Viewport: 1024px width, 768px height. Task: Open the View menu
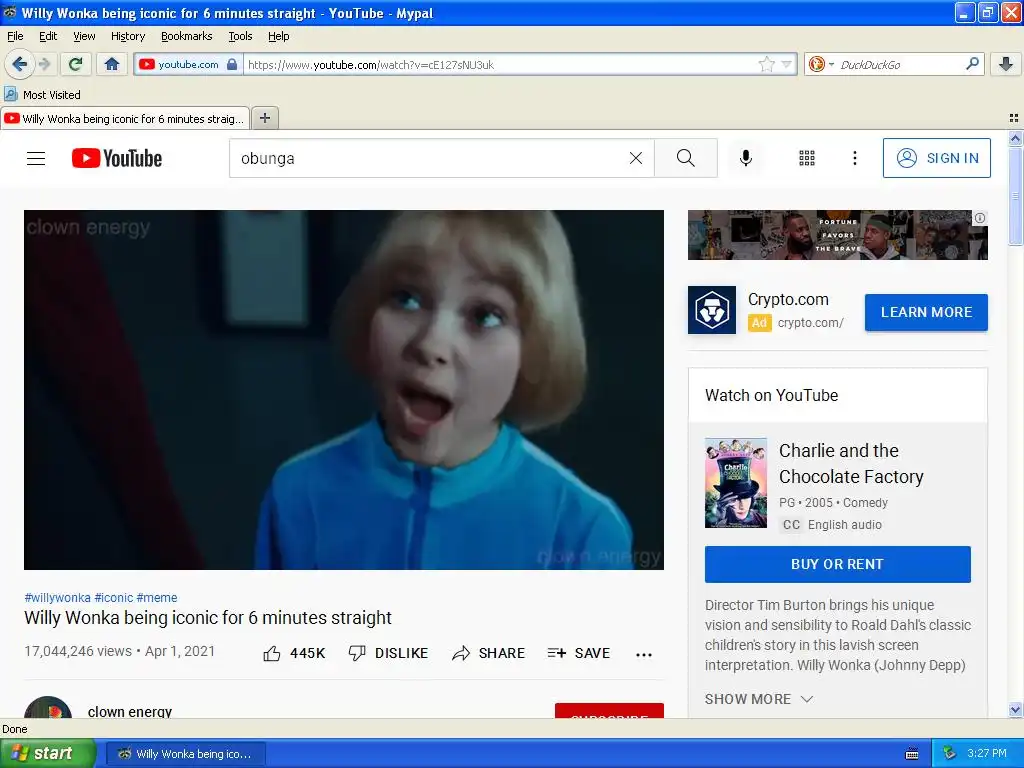84,36
